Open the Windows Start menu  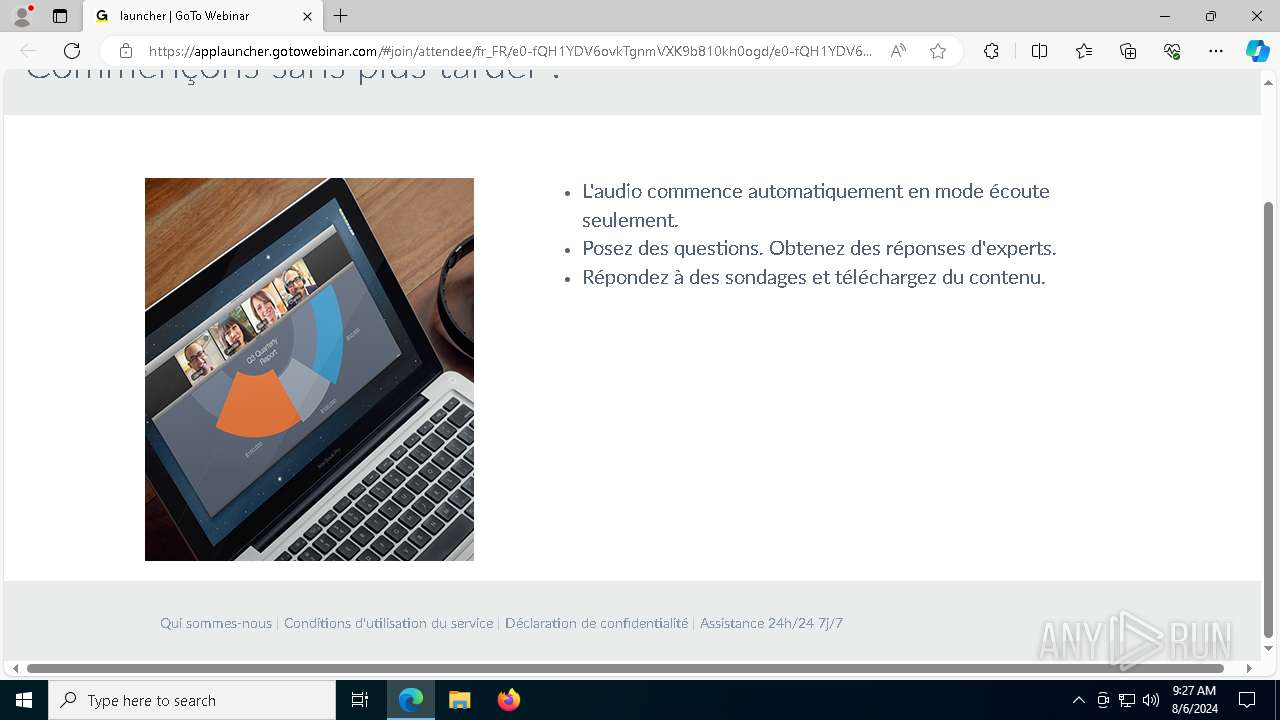pyautogui.click(x=24, y=700)
